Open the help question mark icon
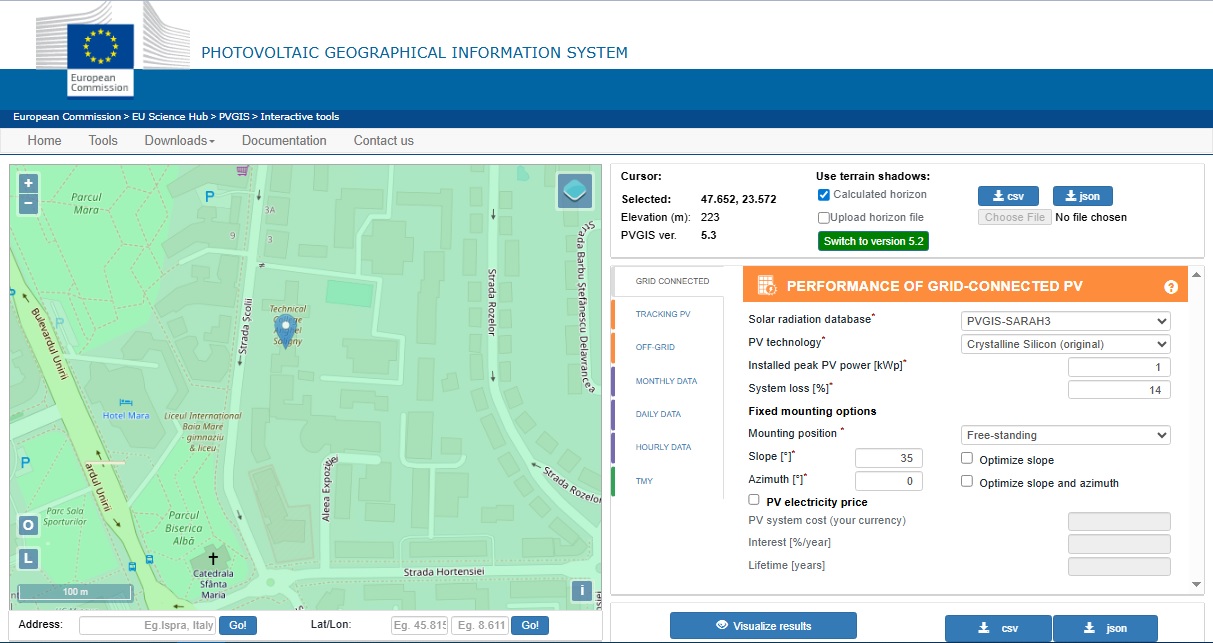 [x=1171, y=287]
